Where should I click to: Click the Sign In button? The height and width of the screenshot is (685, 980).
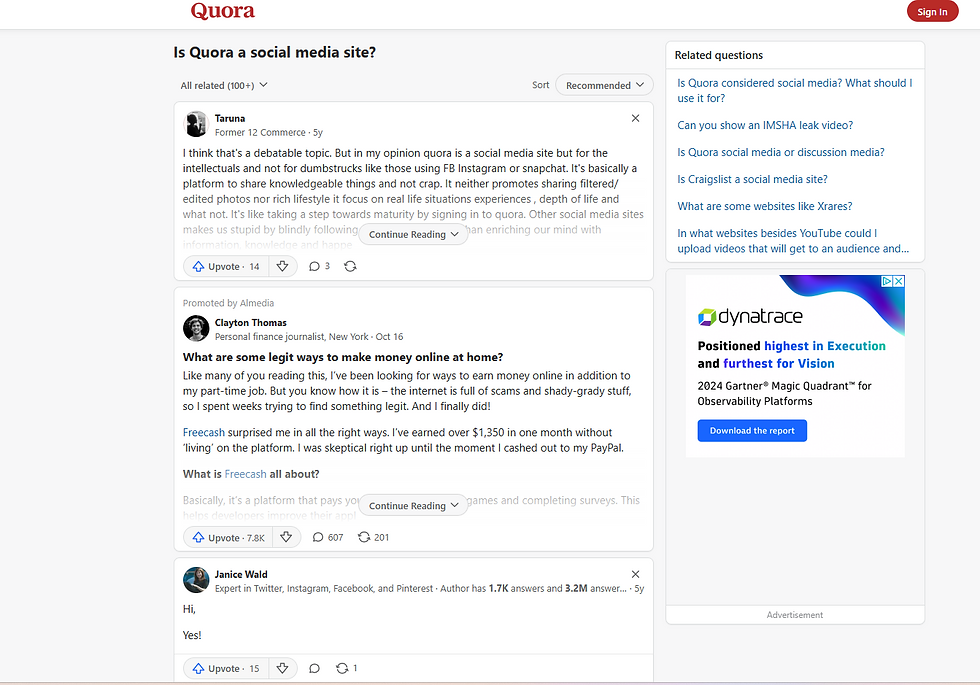(x=932, y=11)
